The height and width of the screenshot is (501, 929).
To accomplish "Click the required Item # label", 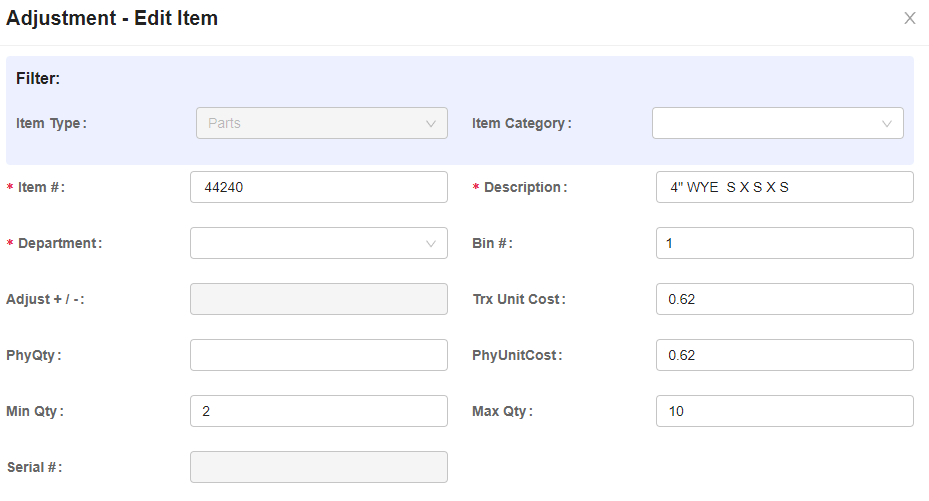I will pyautogui.click(x=40, y=188).
